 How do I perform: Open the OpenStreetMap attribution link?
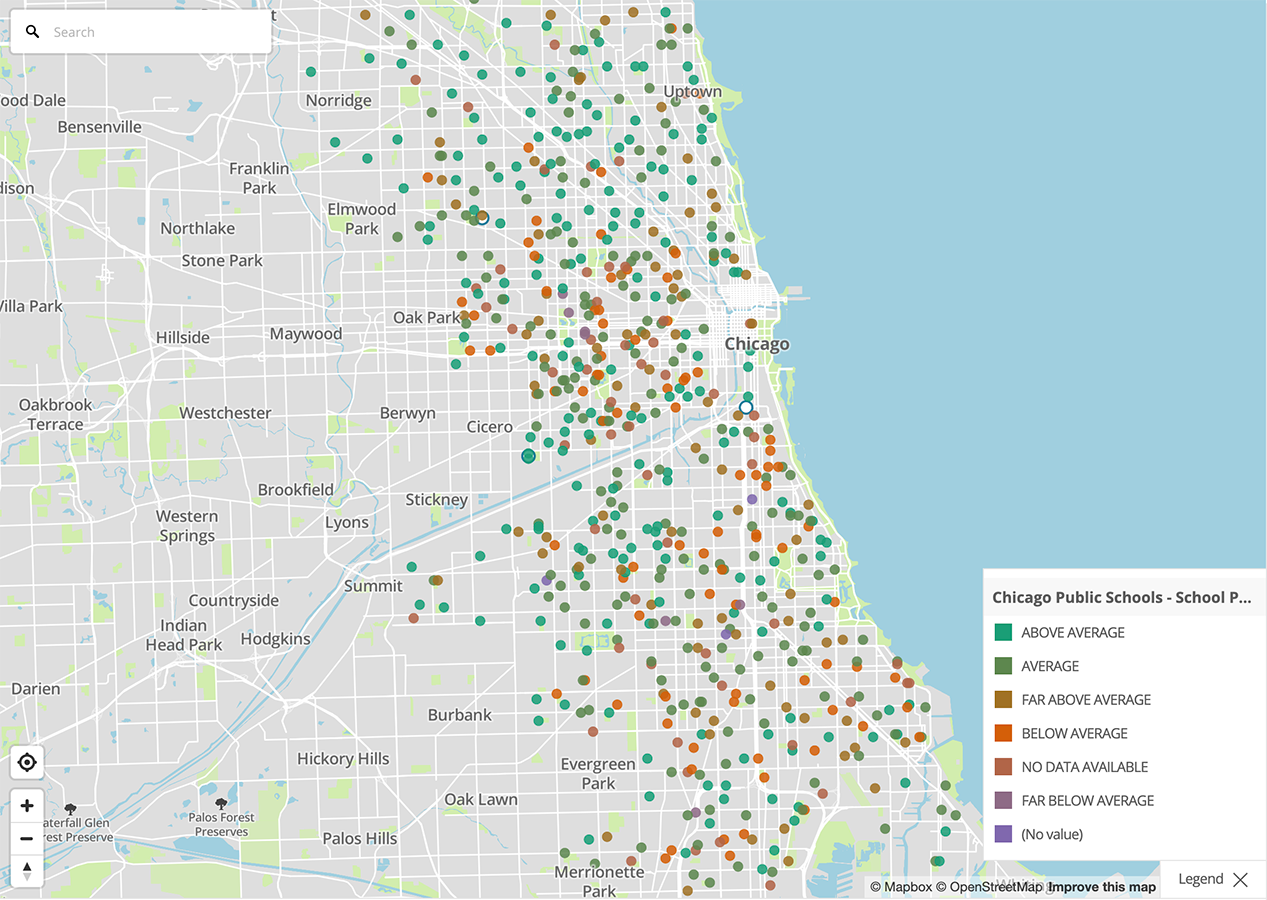(x=989, y=887)
